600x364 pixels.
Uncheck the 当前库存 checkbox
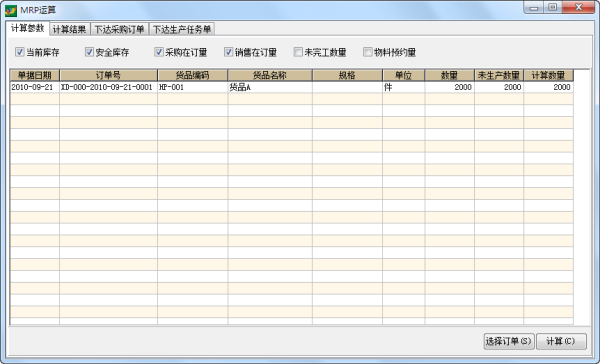point(20,52)
